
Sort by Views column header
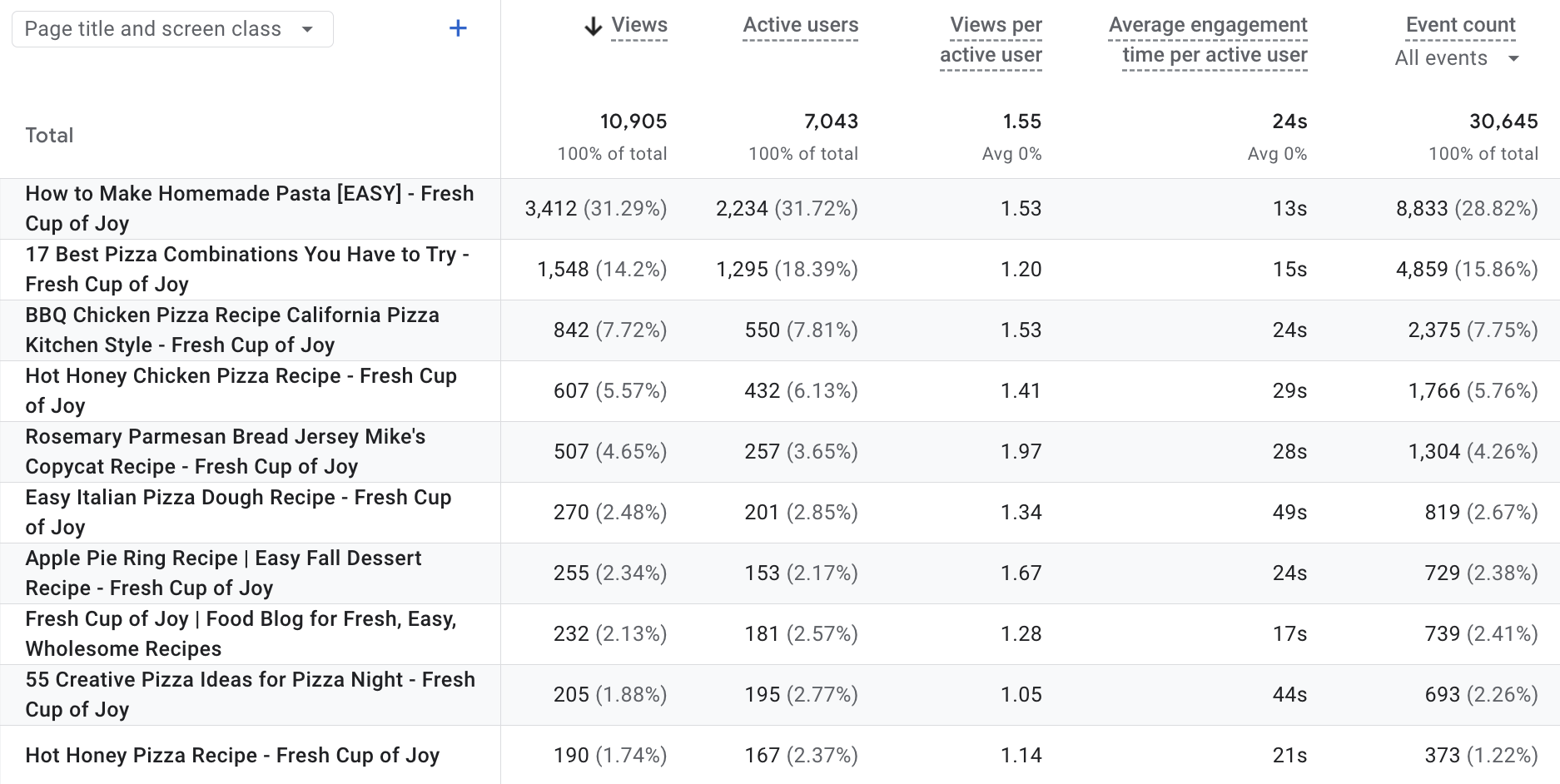(638, 25)
